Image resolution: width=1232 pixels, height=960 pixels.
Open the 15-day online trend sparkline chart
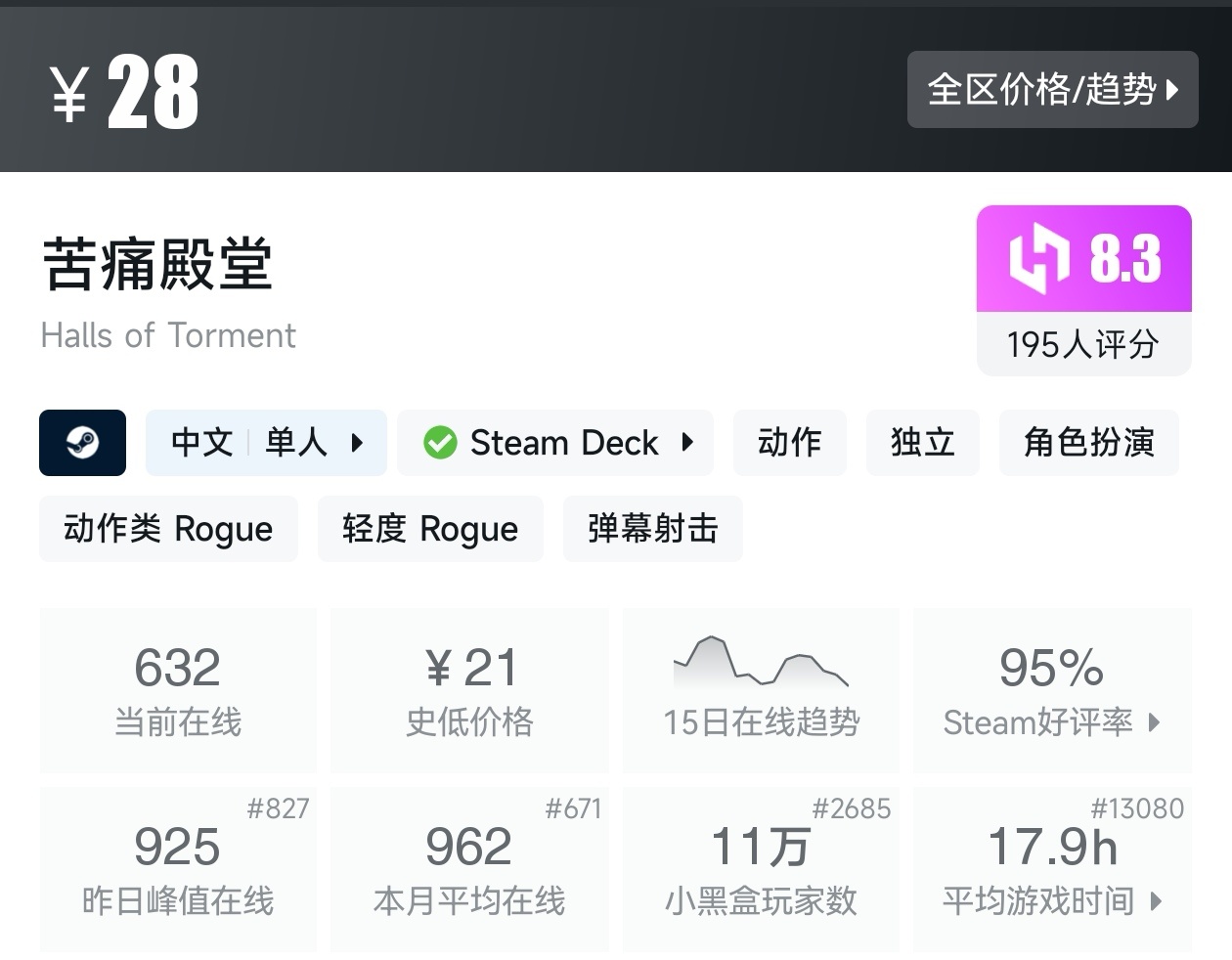coord(761,663)
